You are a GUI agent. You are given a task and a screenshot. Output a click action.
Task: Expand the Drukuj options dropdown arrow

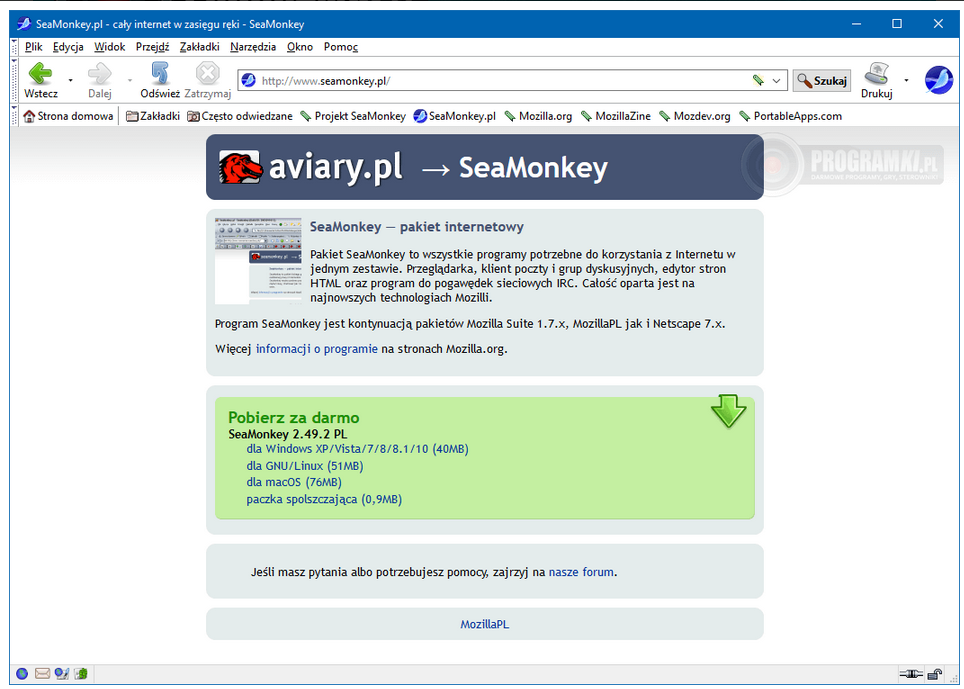[906, 81]
